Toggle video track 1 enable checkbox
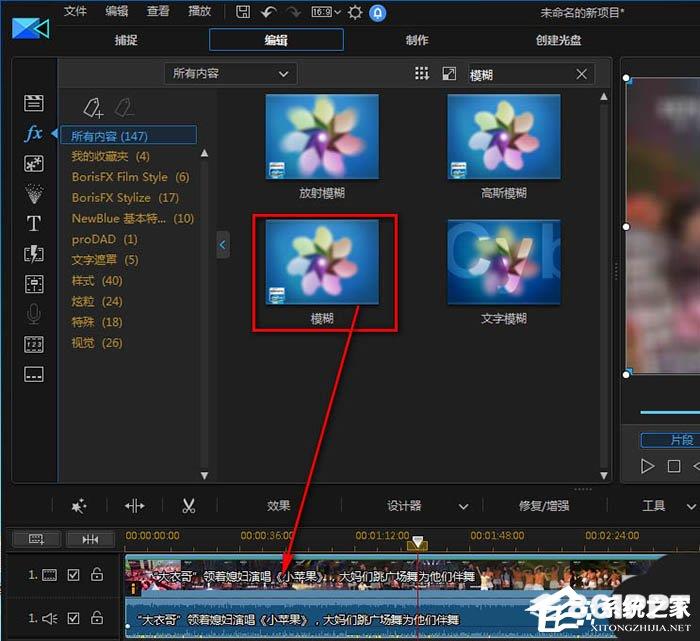 click(73, 574)
